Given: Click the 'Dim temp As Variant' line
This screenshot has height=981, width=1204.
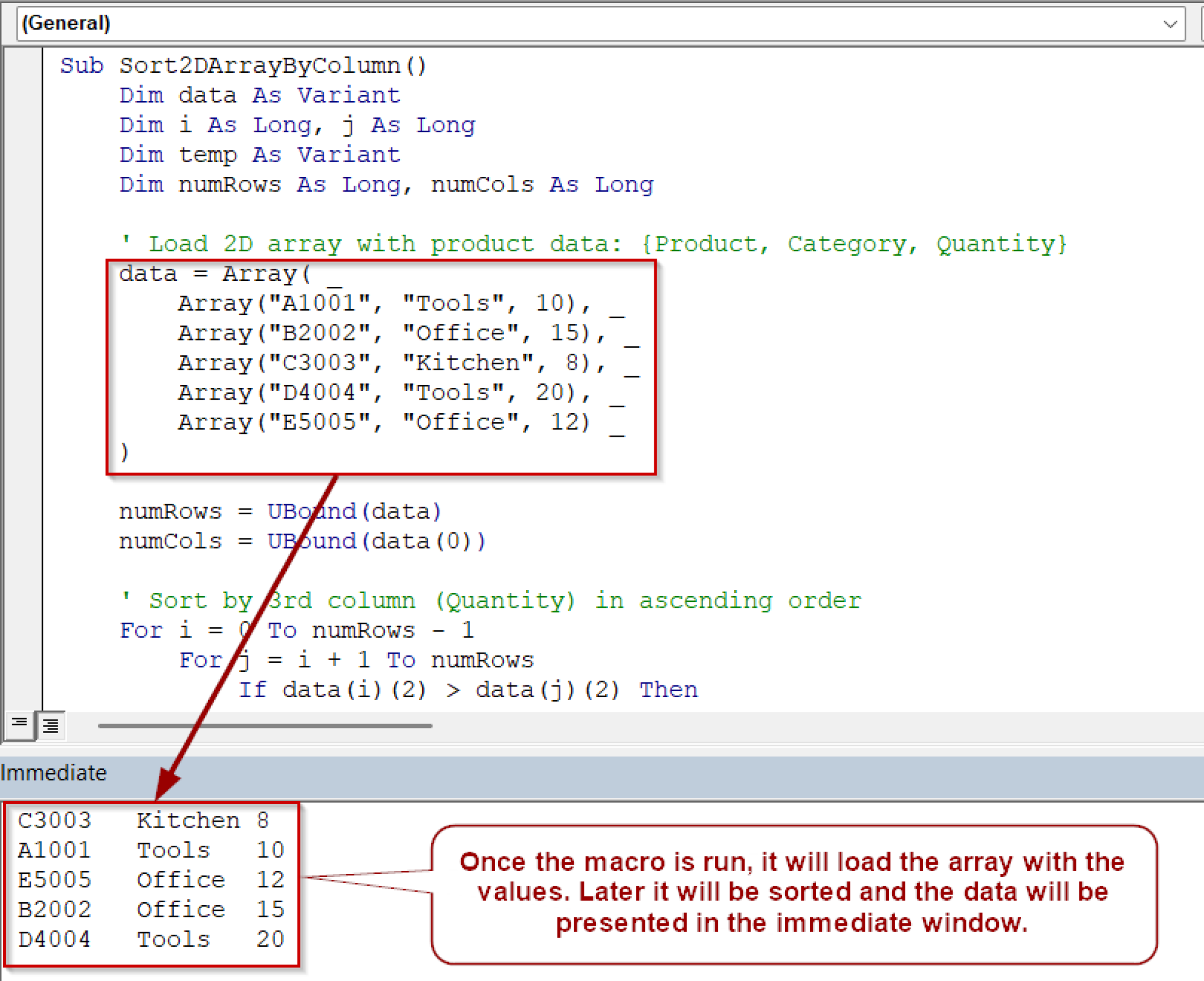Looking at the screenshot, I should (x=259, y=155).
